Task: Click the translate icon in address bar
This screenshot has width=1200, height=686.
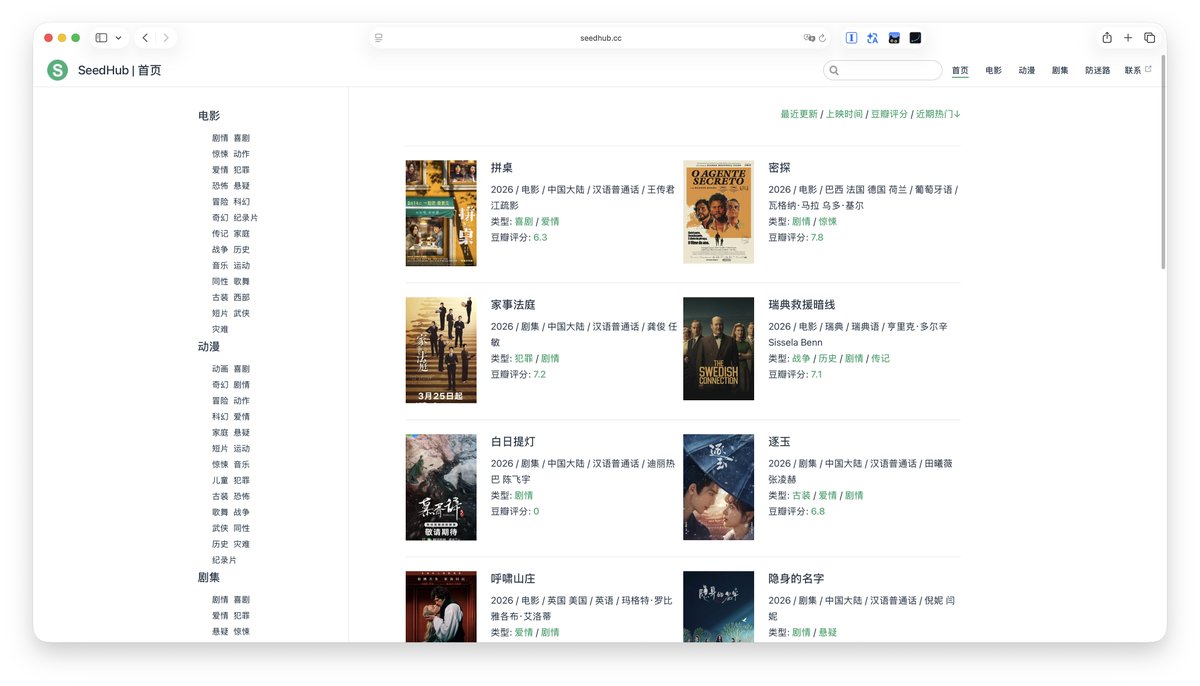Action: (809, 38)
